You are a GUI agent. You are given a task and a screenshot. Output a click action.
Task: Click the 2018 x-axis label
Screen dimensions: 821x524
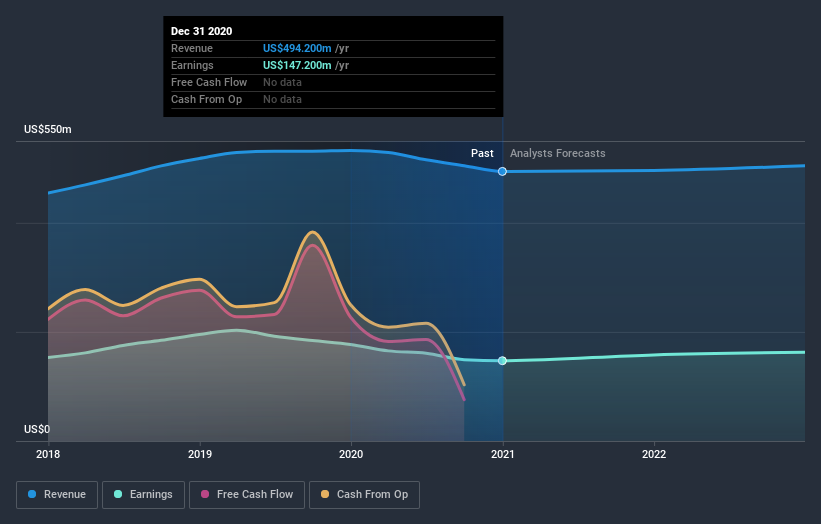[48, 454]
